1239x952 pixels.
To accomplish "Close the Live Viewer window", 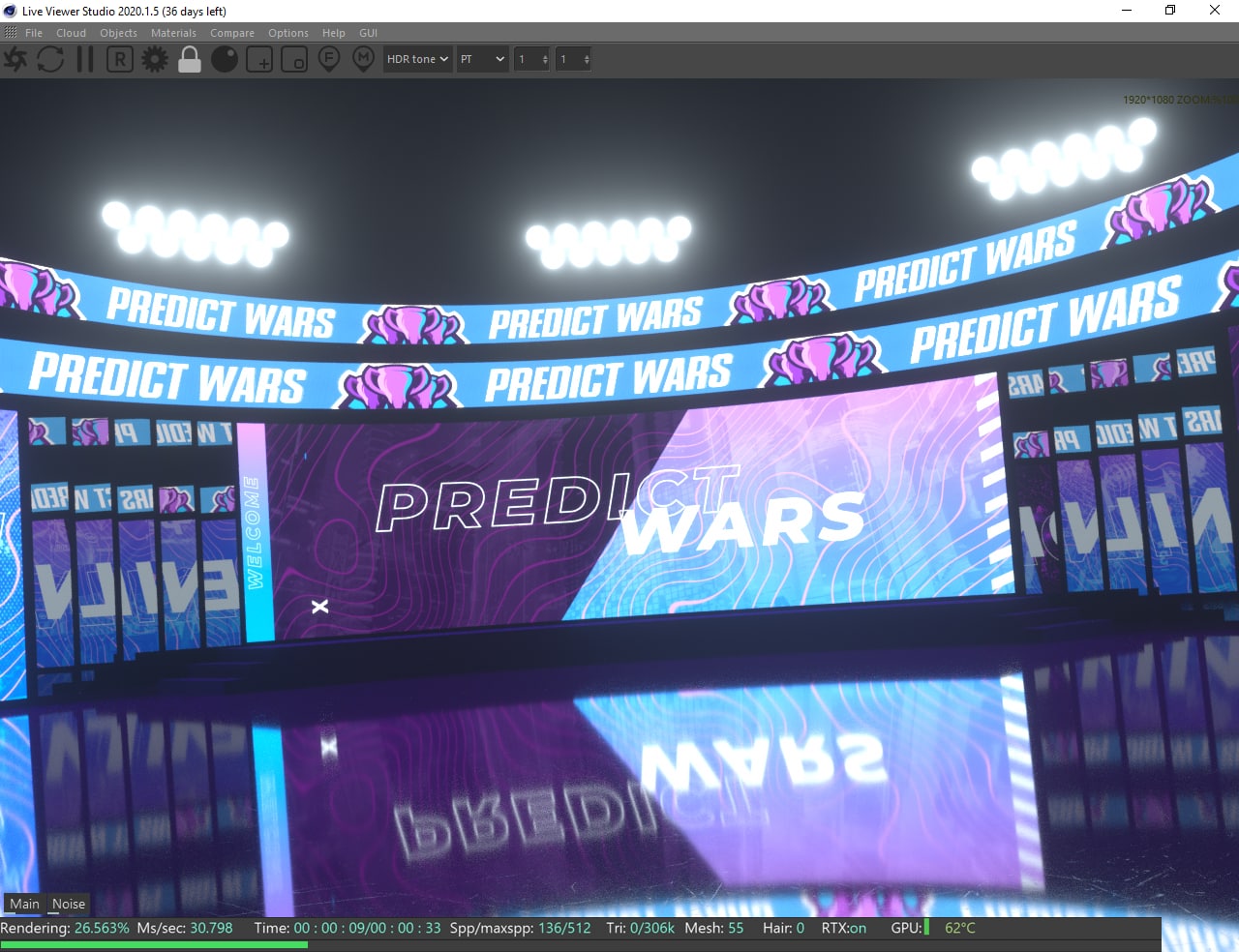I will pyautogui.click(x=1215, y=11).
